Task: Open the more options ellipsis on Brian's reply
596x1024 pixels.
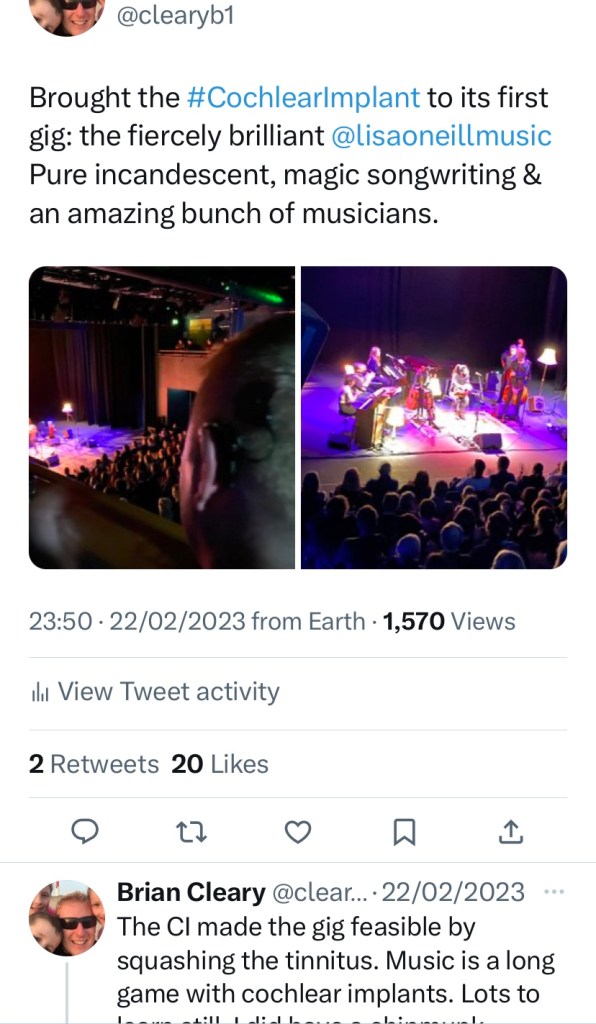Action: point(556,892)
